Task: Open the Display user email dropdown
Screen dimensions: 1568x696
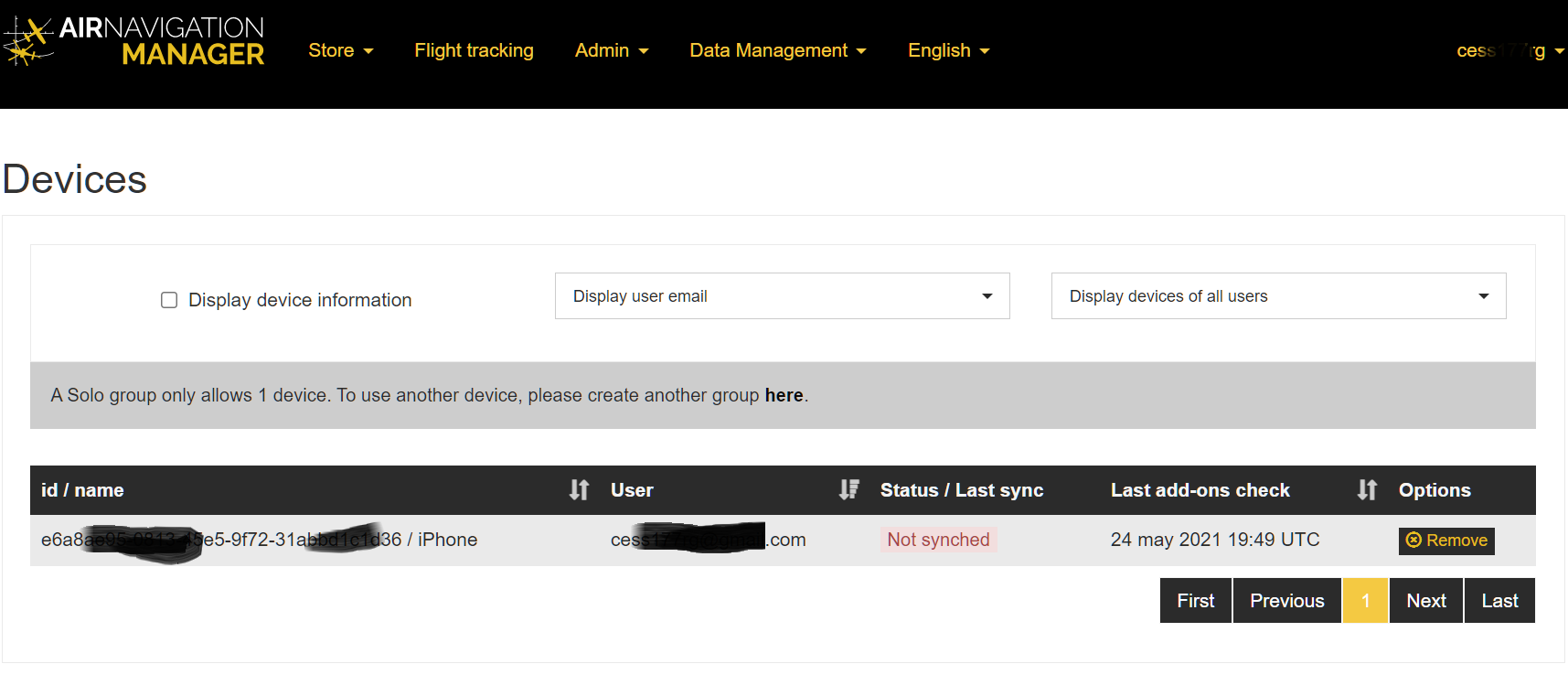Action: (782, 296)
